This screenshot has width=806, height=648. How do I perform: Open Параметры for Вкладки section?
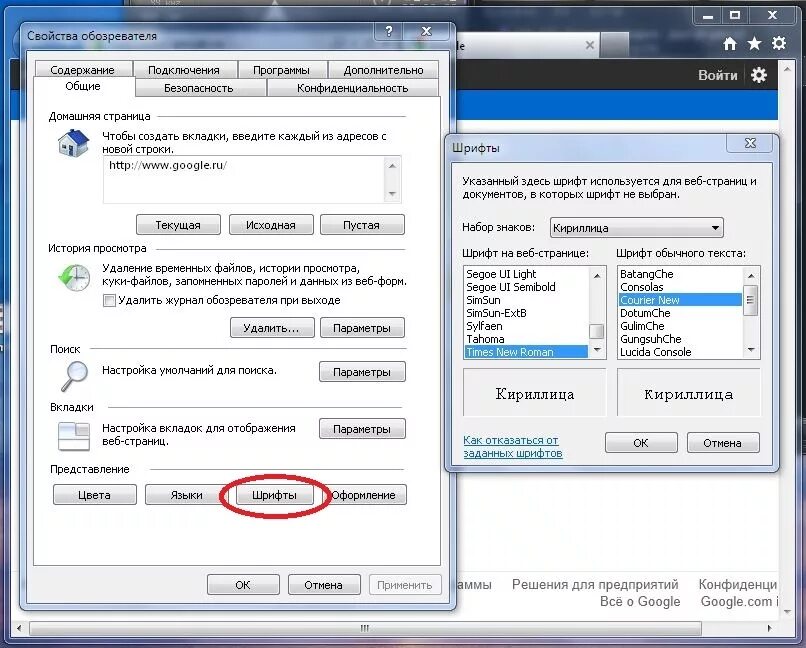362,429
